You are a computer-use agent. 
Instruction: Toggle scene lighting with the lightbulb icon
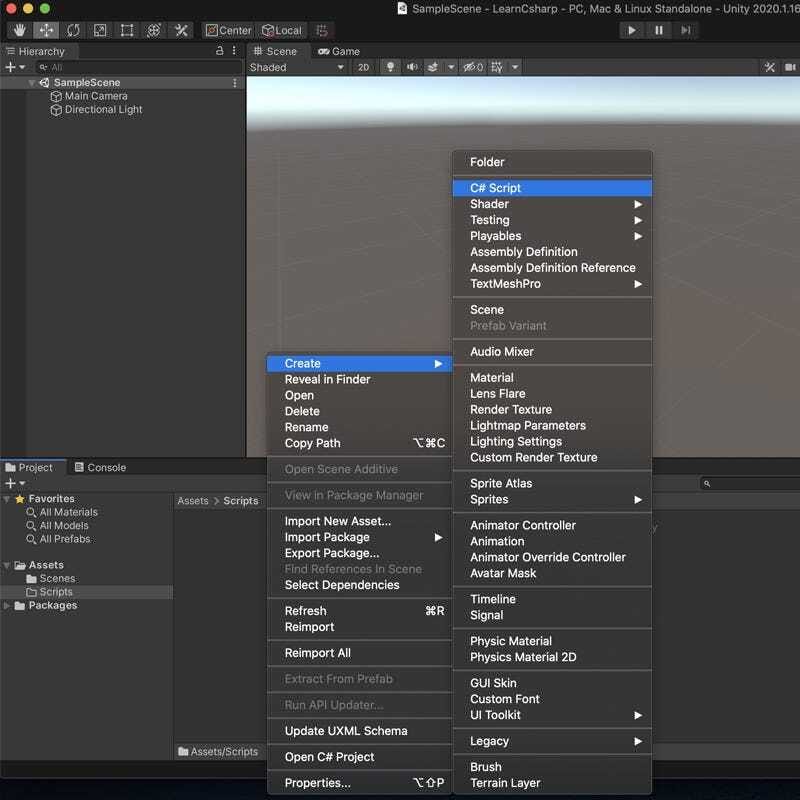pyautogui.click(x=390, y=67)
